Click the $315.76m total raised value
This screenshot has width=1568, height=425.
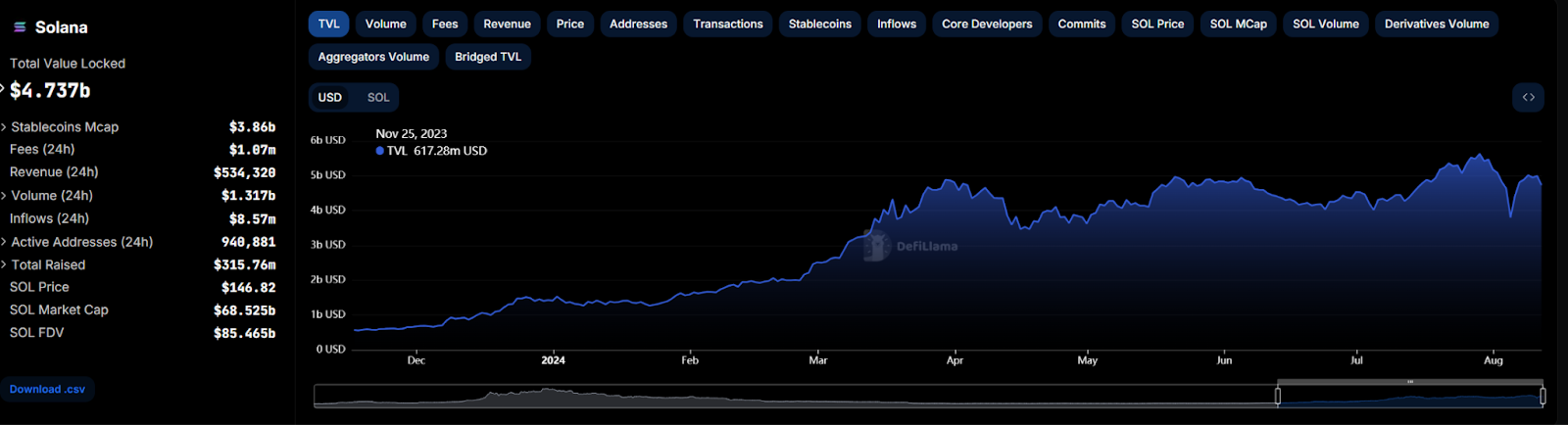(x=244, y=264)
